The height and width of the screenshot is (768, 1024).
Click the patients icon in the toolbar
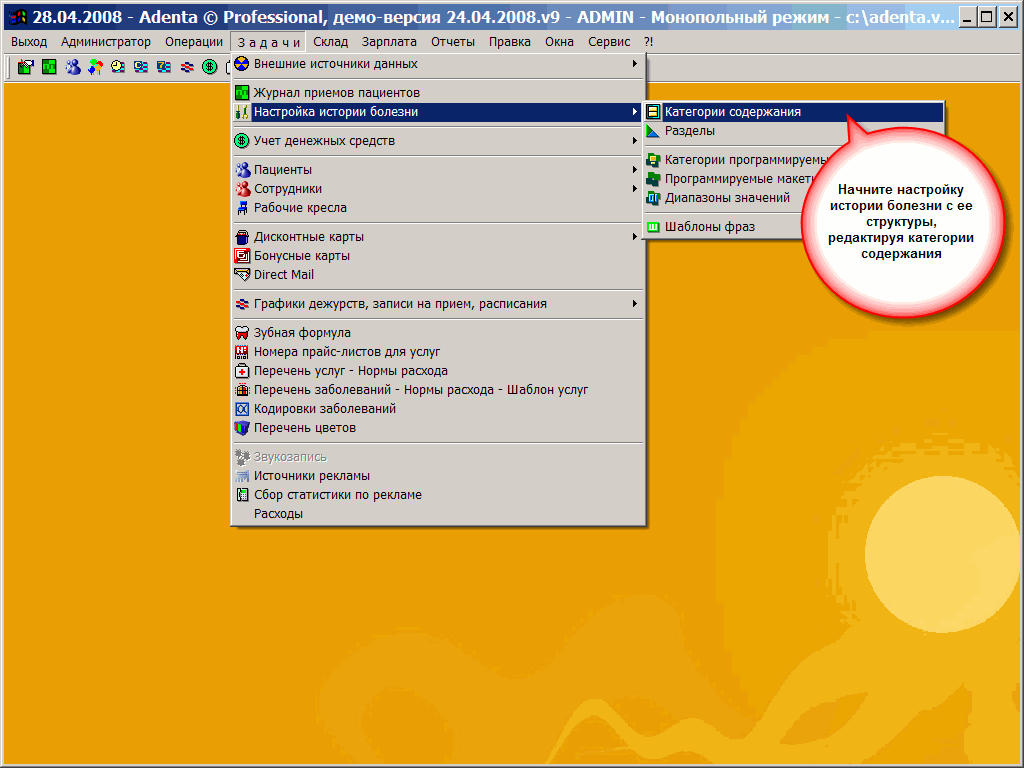coord(73,67)
